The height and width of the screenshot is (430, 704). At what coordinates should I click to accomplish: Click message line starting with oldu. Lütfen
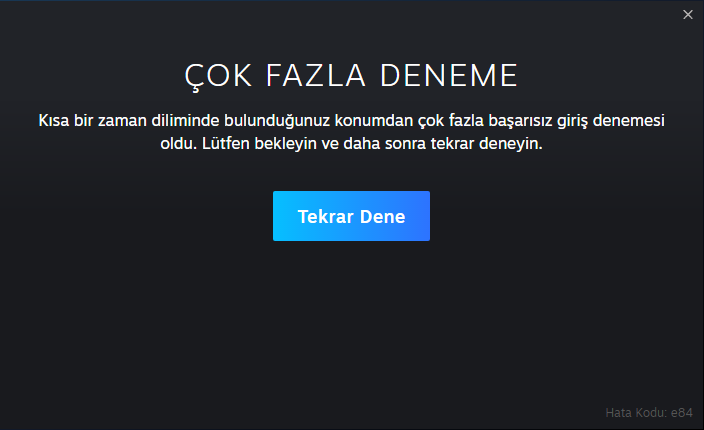[351, 144]
